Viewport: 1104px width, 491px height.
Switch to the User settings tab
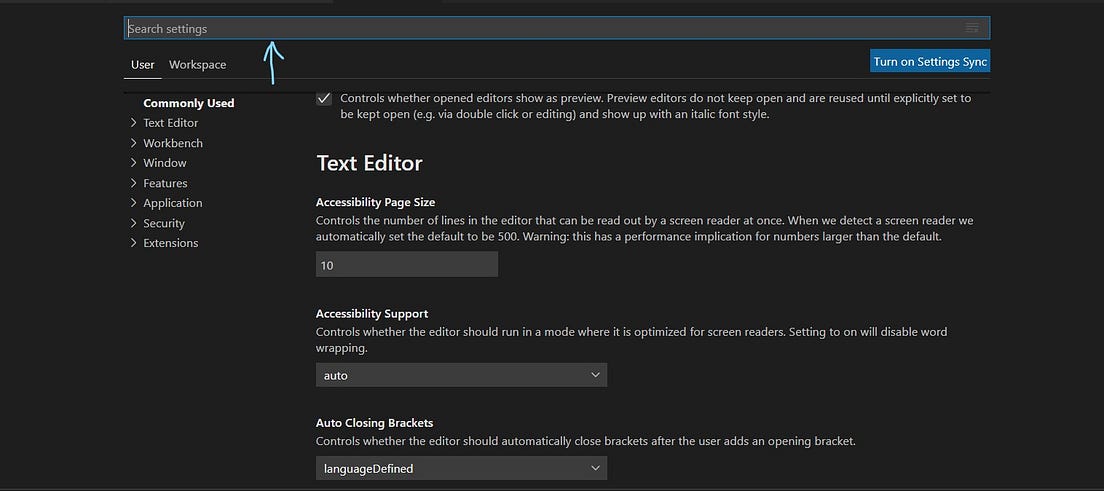pos(143,65)
